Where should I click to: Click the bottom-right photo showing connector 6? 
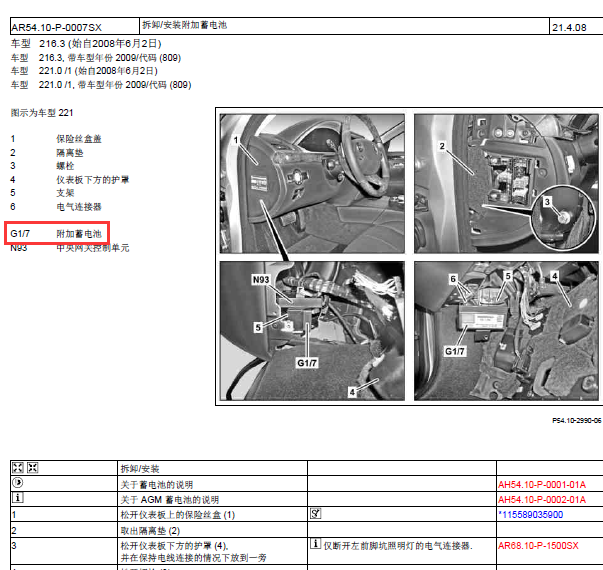click(506, 331)
